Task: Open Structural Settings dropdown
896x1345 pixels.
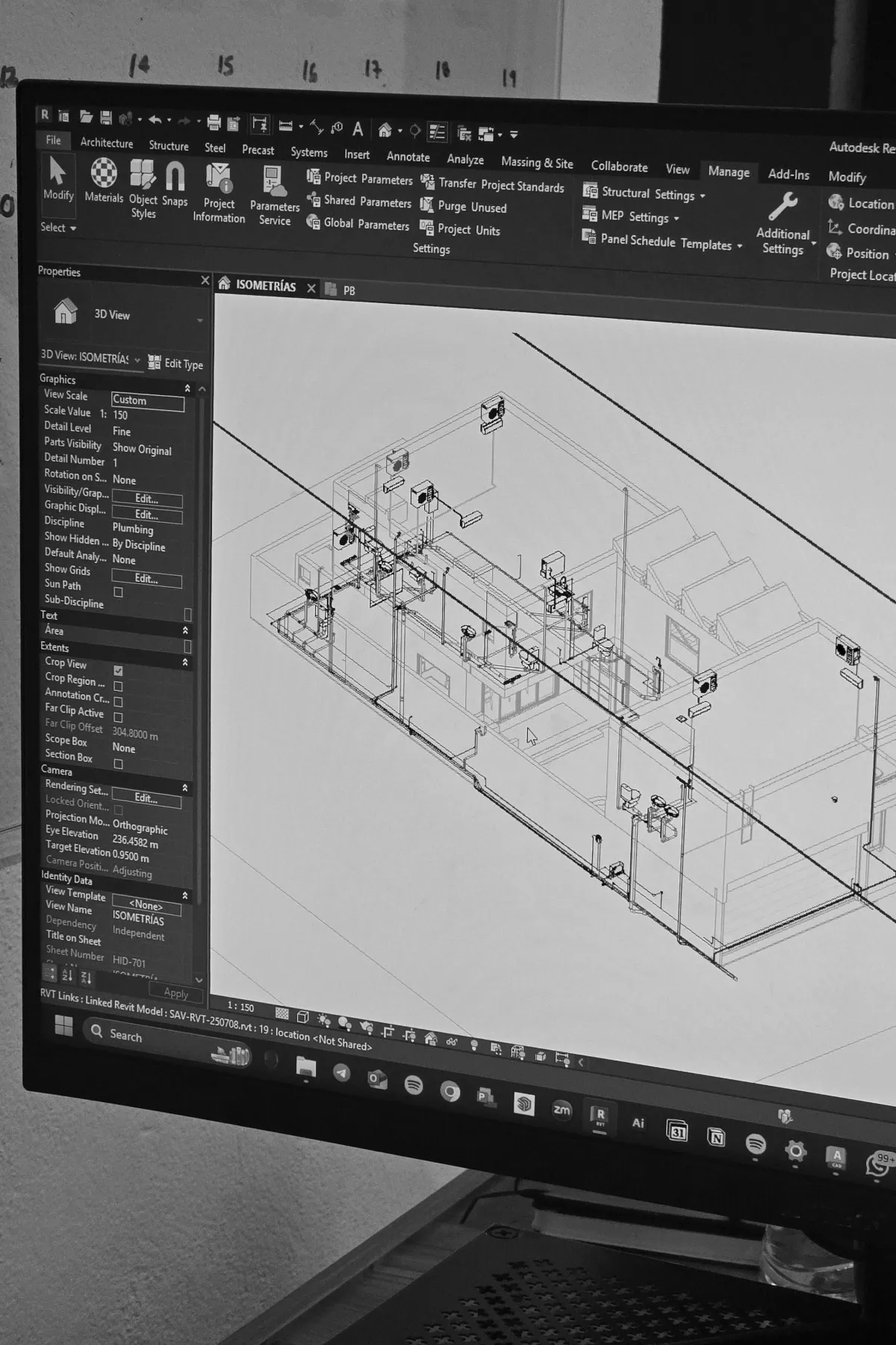Action: tap(644, 193)
